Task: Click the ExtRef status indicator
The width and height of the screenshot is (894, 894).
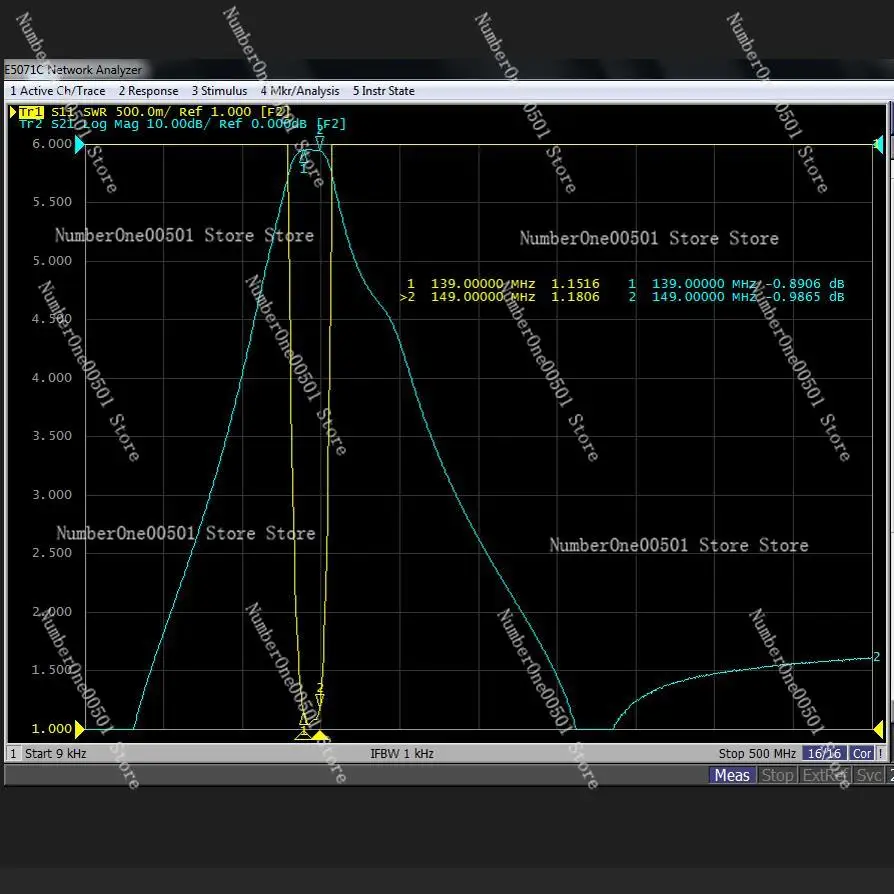Action: pyautogui.click(x=824, y=775)
